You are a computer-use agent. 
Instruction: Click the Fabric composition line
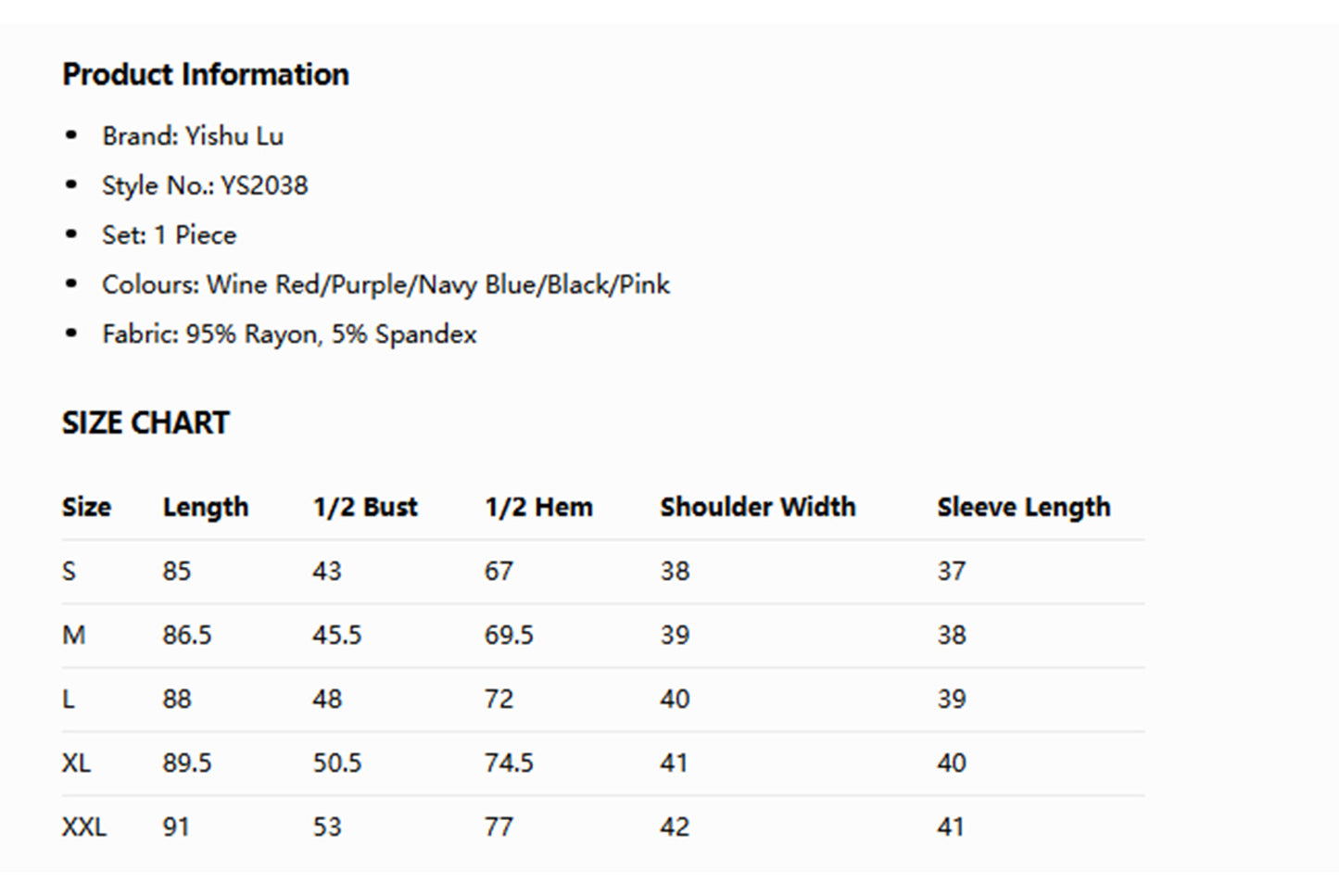click(289, 334)
